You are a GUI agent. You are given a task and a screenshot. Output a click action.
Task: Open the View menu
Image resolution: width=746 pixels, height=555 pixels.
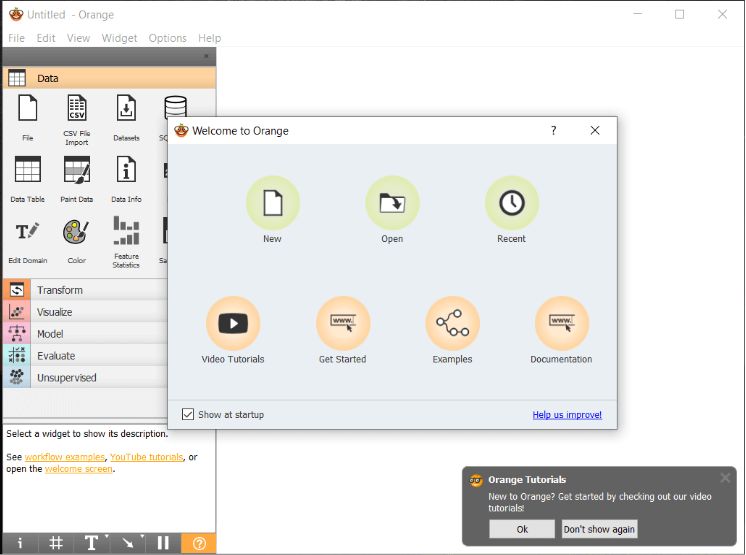[x=78, y=38]
